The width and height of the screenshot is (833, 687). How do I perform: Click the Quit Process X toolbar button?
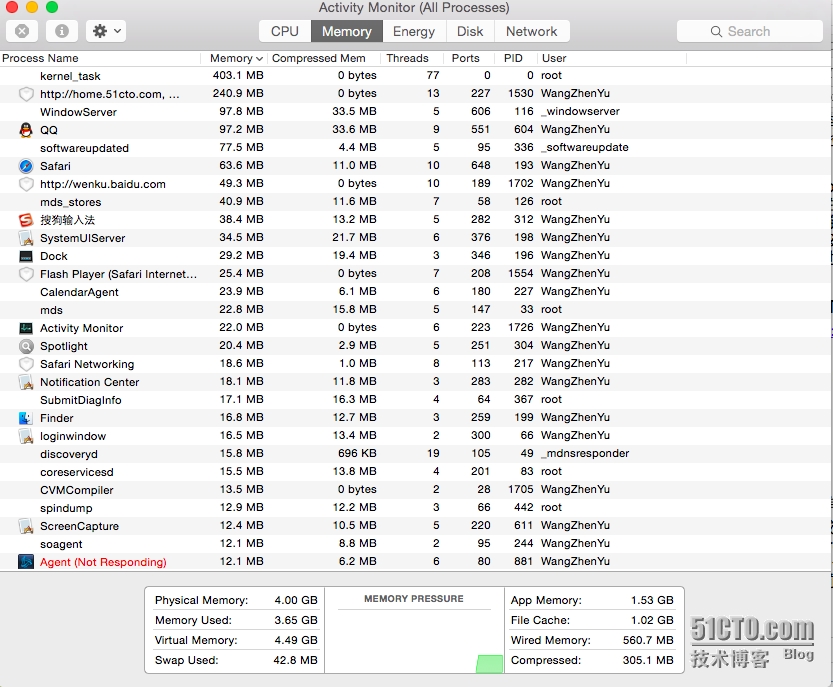22,31
